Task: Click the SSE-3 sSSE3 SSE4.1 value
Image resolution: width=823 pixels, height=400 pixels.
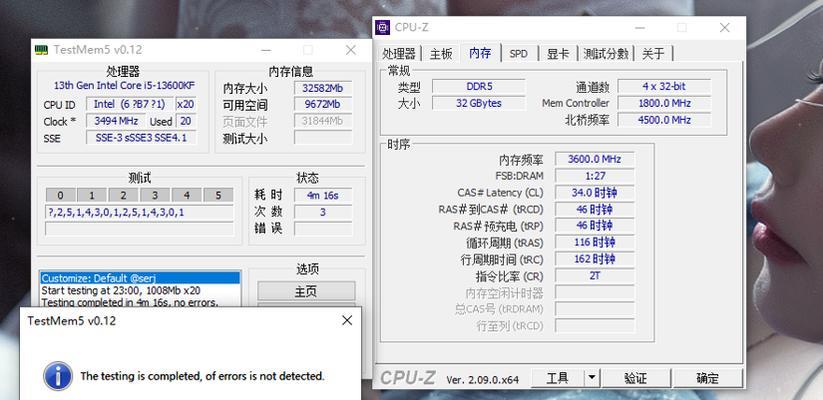Action: point(141,138)
